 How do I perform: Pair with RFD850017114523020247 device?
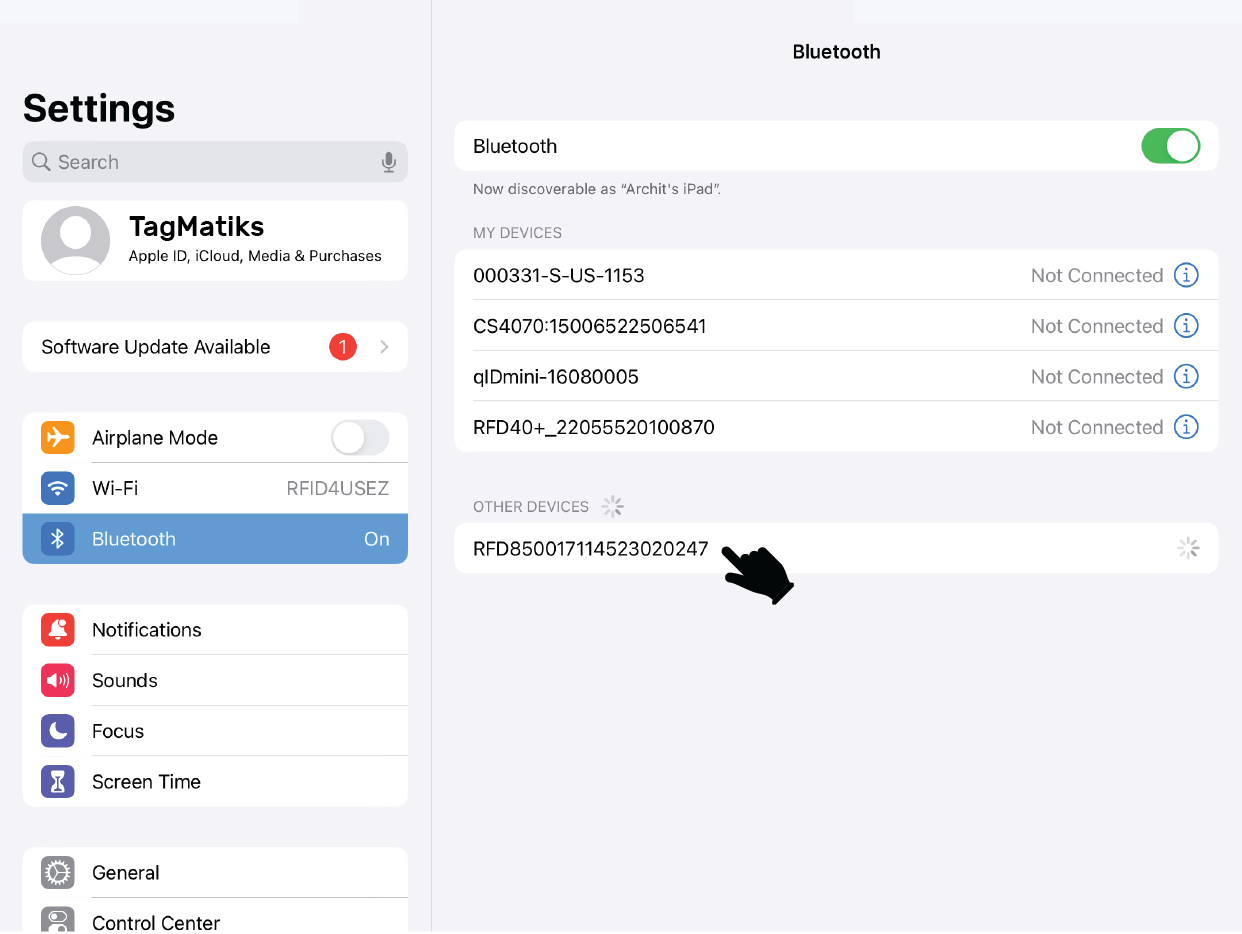pyautogui.click(x=591, y=549)
